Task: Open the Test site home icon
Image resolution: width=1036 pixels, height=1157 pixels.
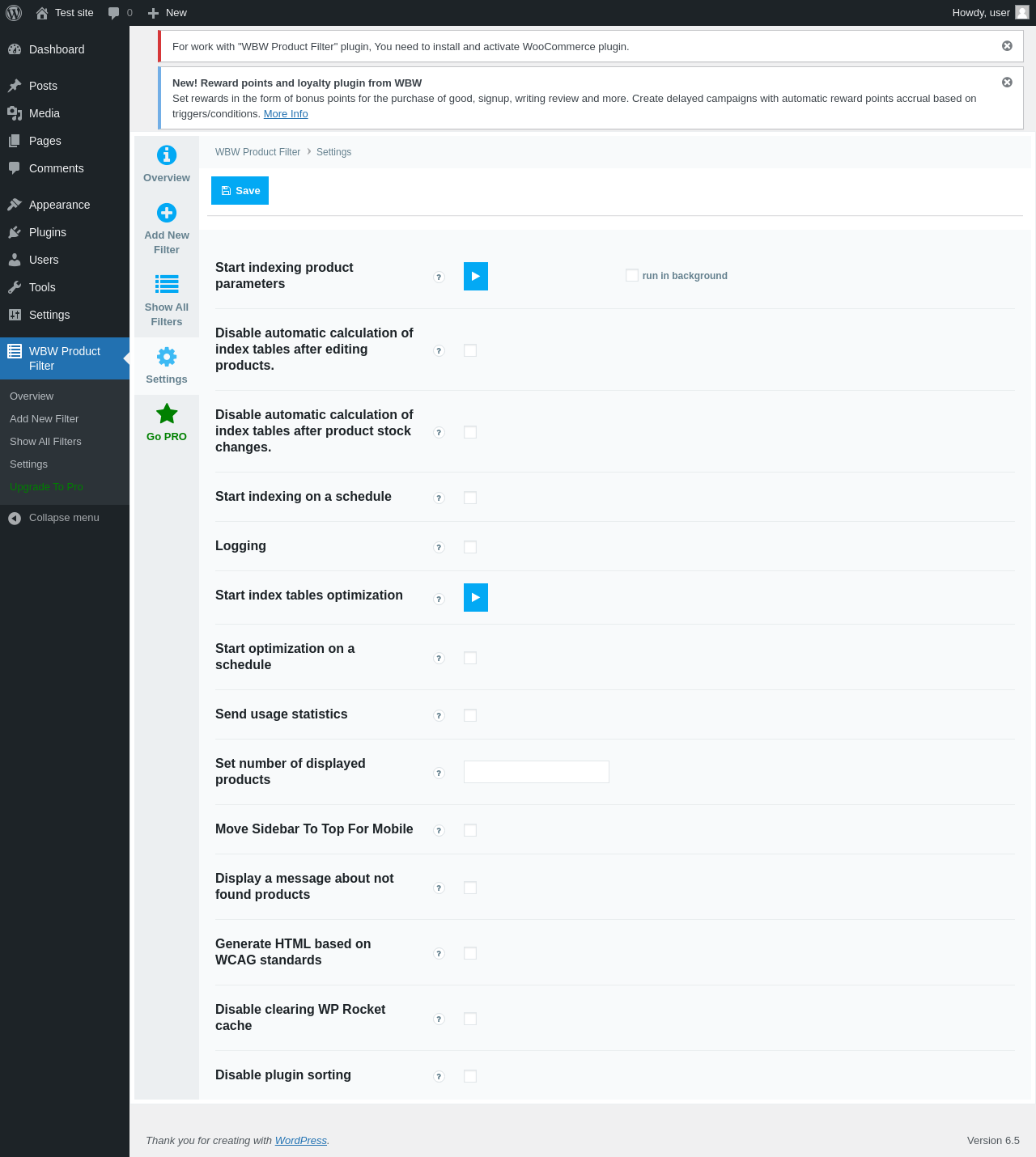Action: point(42,13)
